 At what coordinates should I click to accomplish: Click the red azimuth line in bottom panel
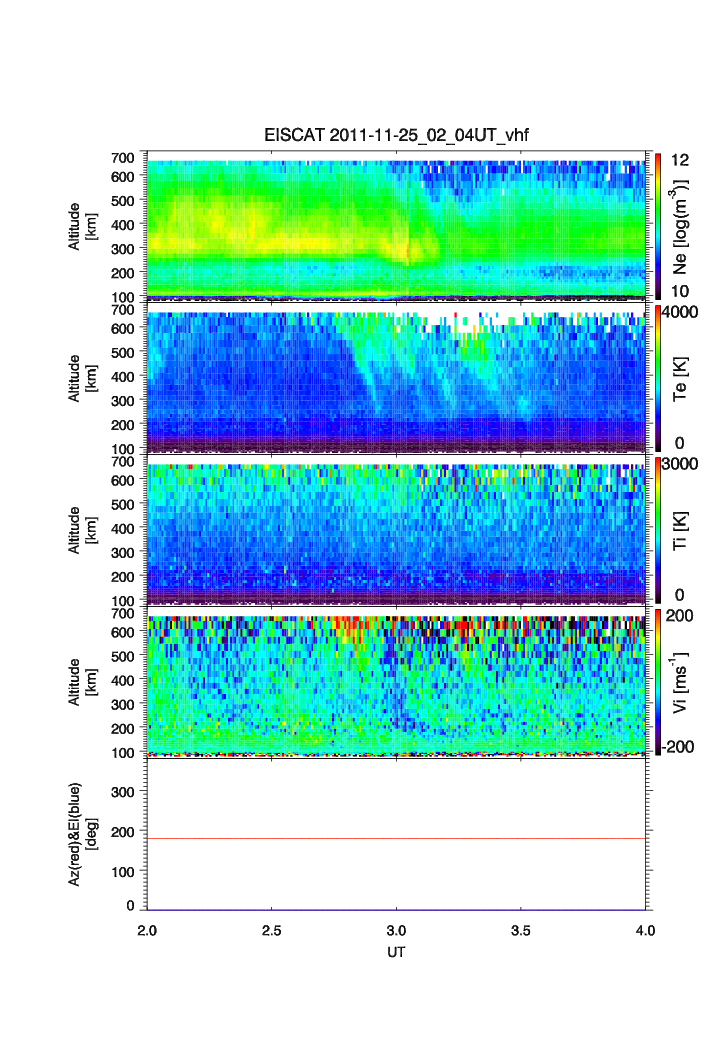[396, 838]
